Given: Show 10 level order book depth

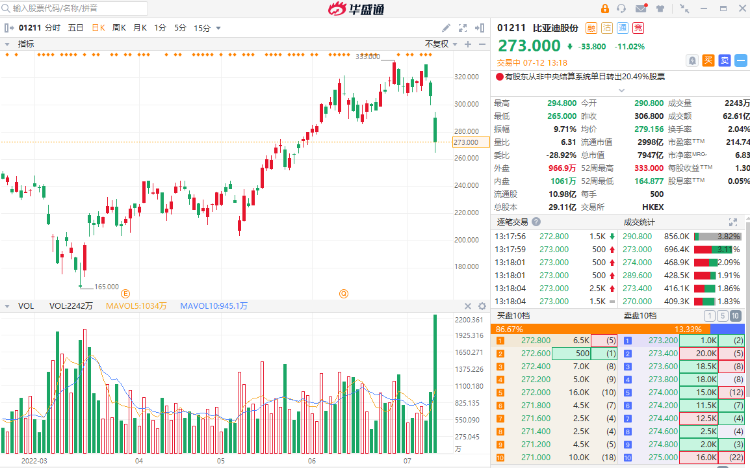Looking at the screenshot, I should pyautogui.click(x=736, y=316).
